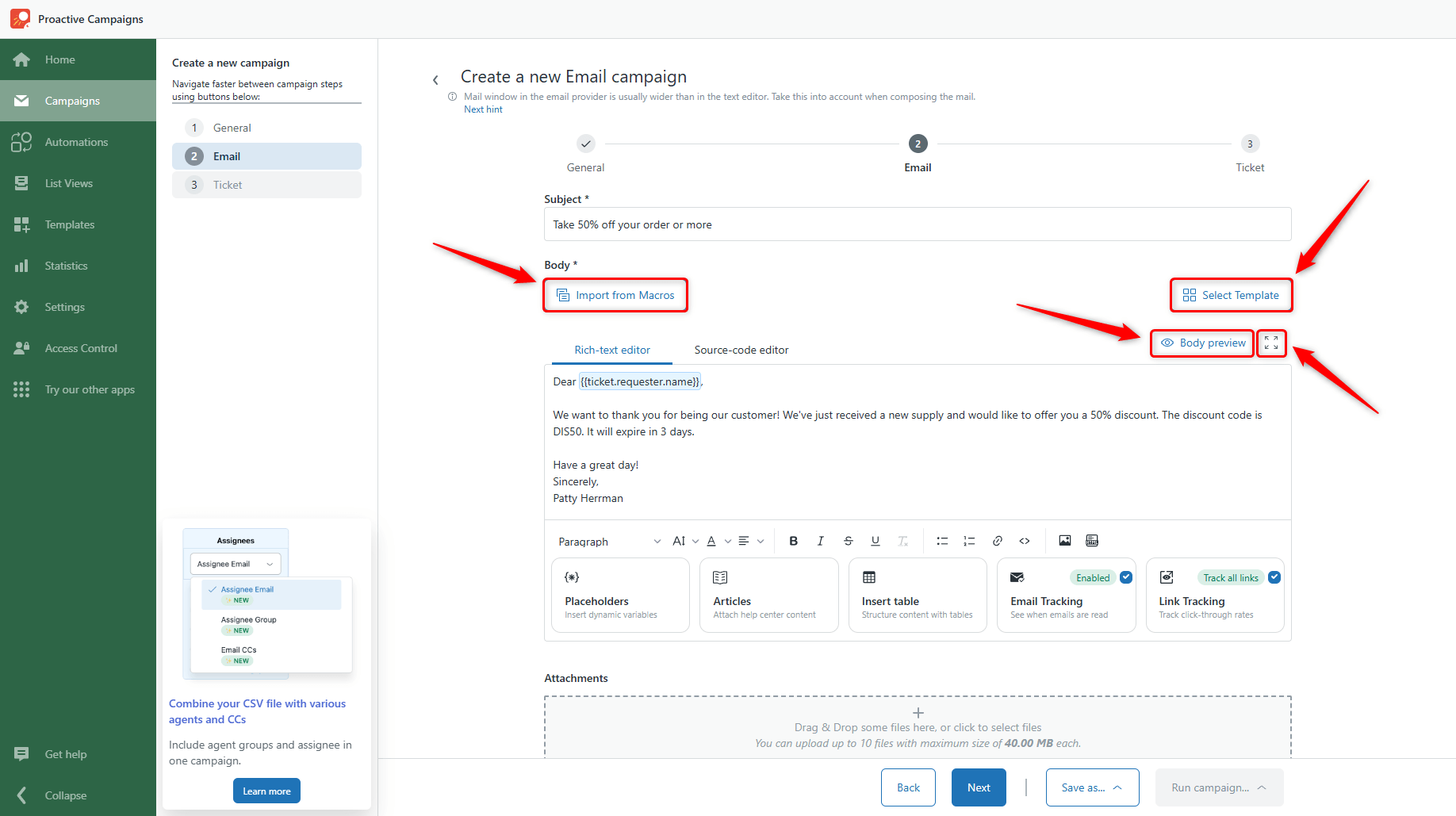Screen dimensions: 1456x816
Task: Open the Paragraph style dropdown
Action: pyautogui.click(x=609, y=542)
